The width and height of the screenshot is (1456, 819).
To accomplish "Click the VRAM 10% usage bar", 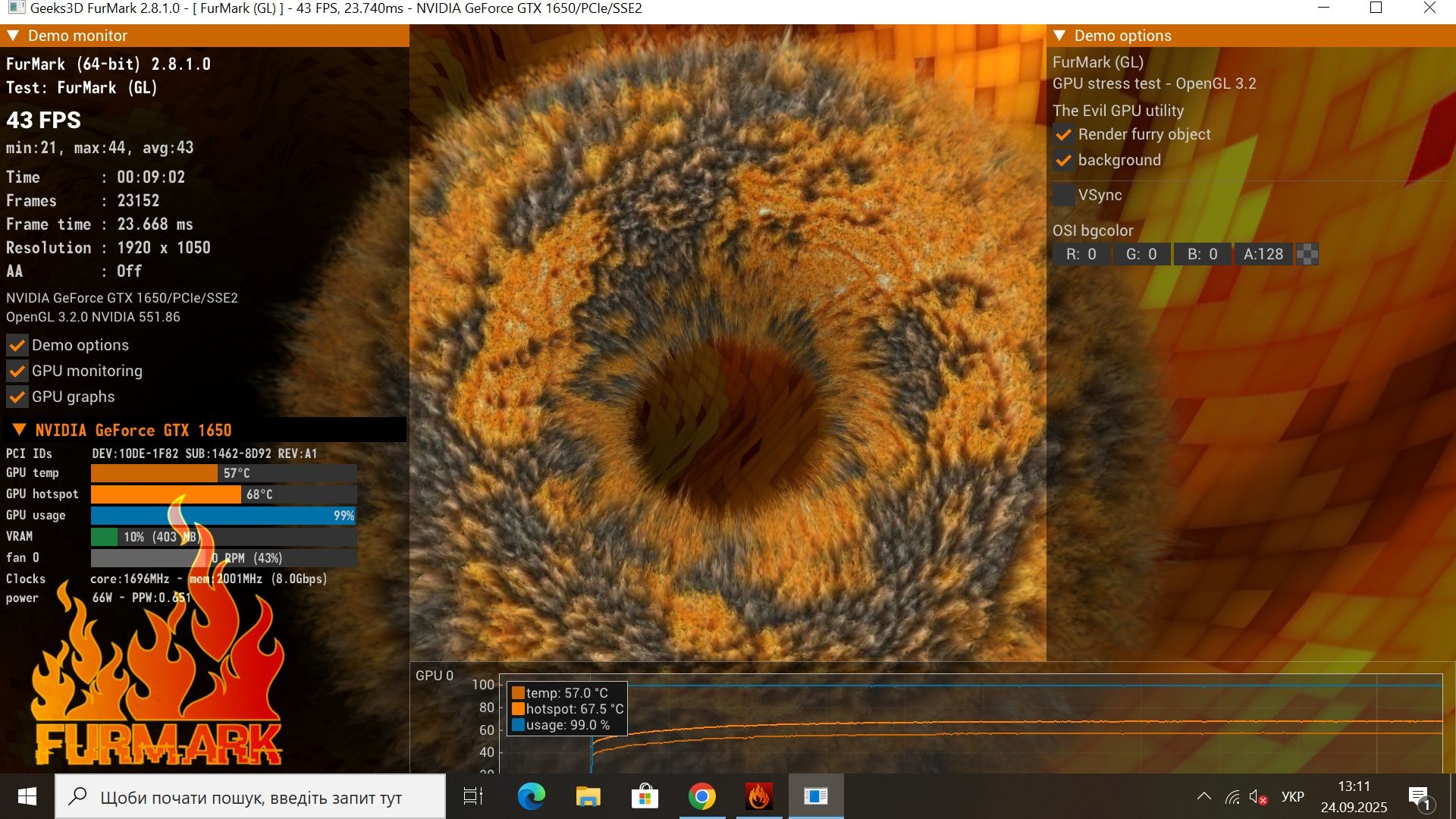I will pos(224,537).
